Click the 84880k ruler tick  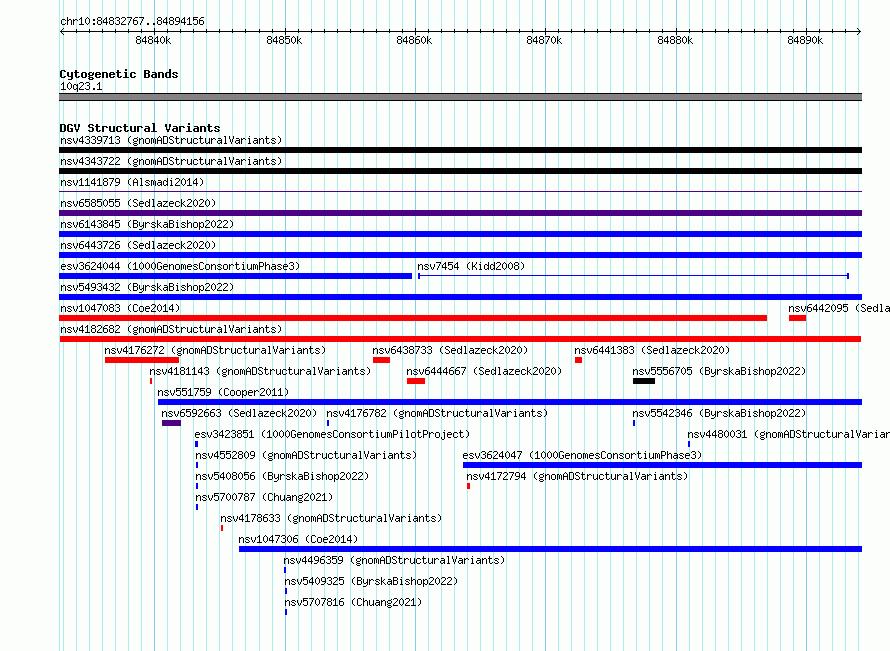pyautogui.click(x=675, y=40)
